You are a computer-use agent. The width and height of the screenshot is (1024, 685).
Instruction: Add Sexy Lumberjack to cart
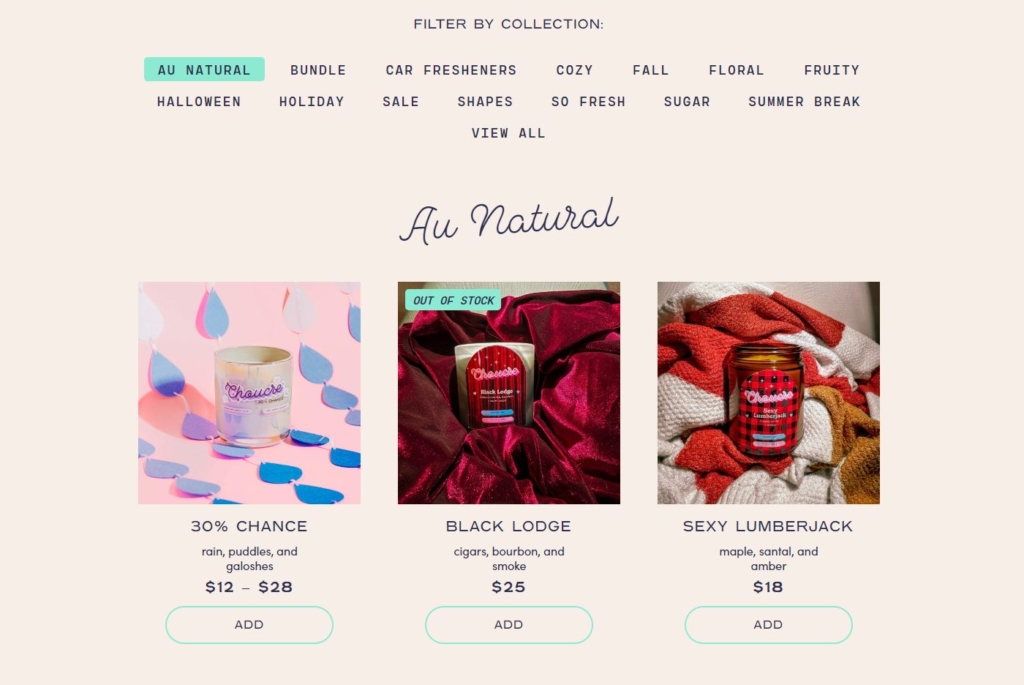768,625
